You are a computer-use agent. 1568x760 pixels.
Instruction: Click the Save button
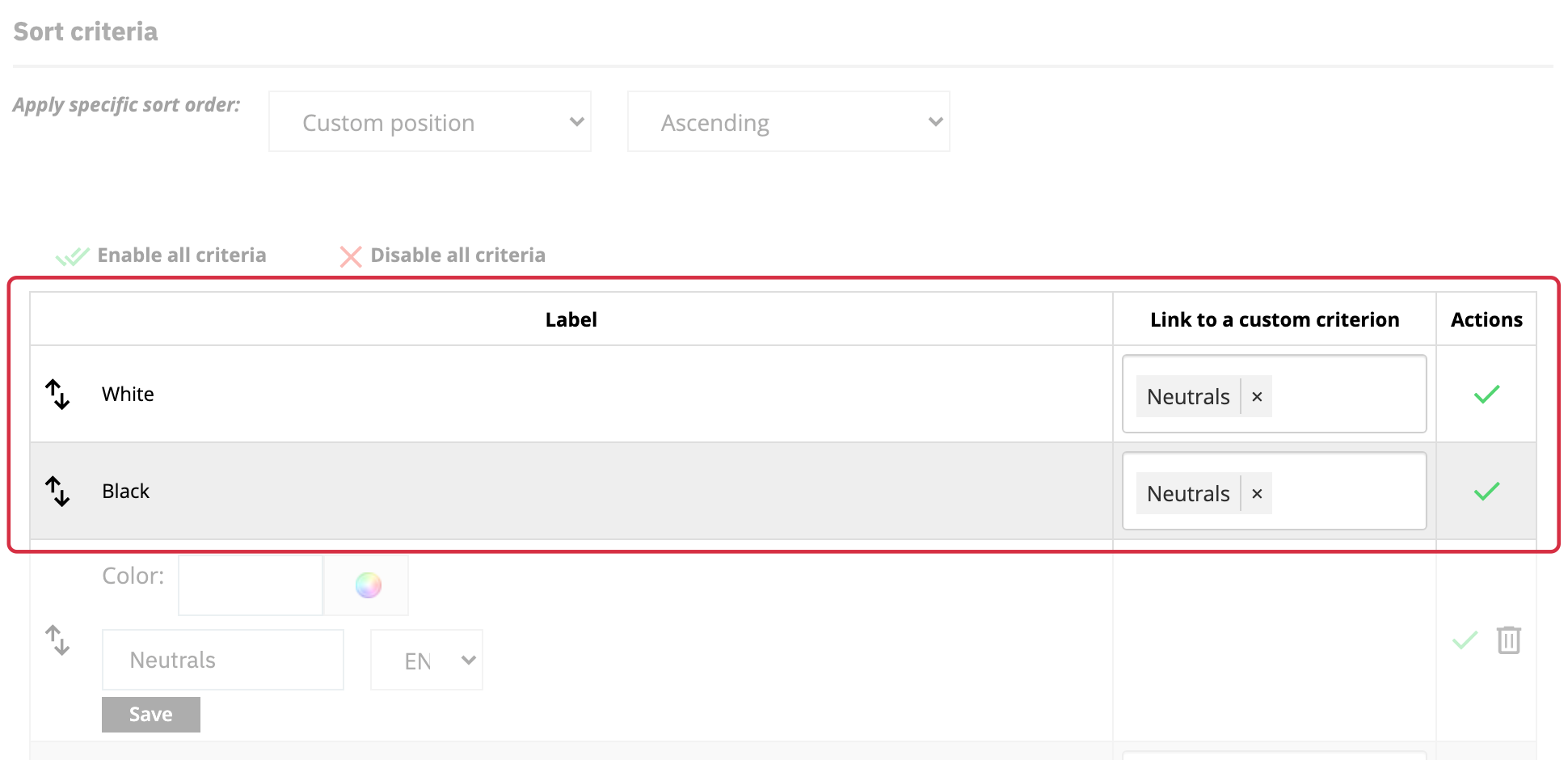pos(151,715)
